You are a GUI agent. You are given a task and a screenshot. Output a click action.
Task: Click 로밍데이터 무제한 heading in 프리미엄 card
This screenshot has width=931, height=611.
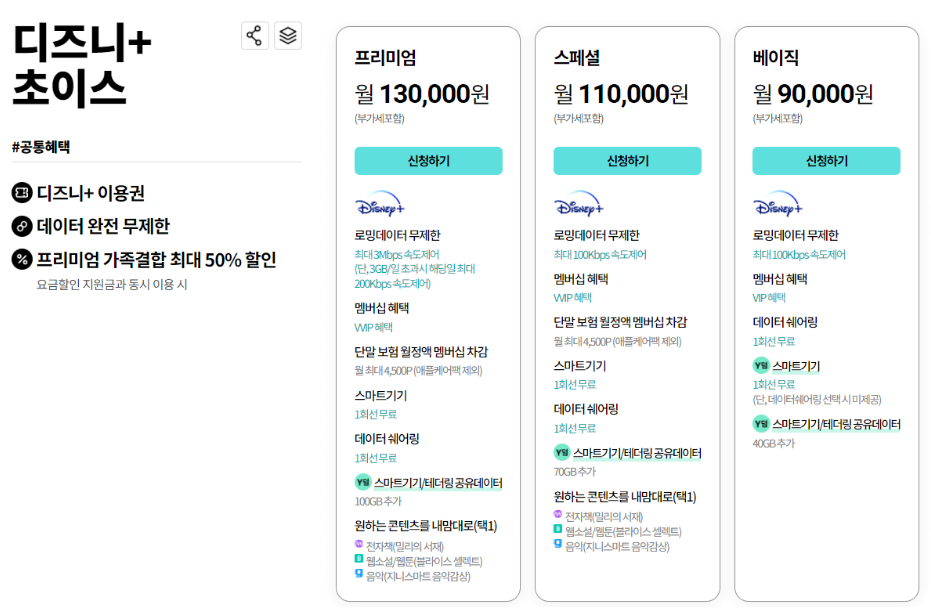click(x=398, y=235)
